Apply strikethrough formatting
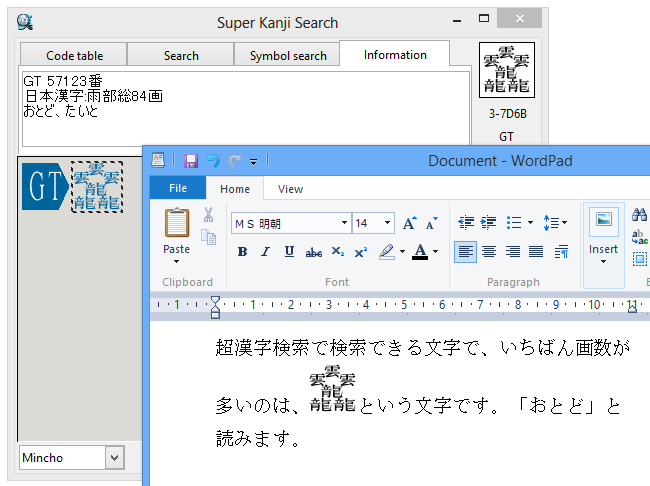Screen dimensions: 650x486 coord(313,252)
